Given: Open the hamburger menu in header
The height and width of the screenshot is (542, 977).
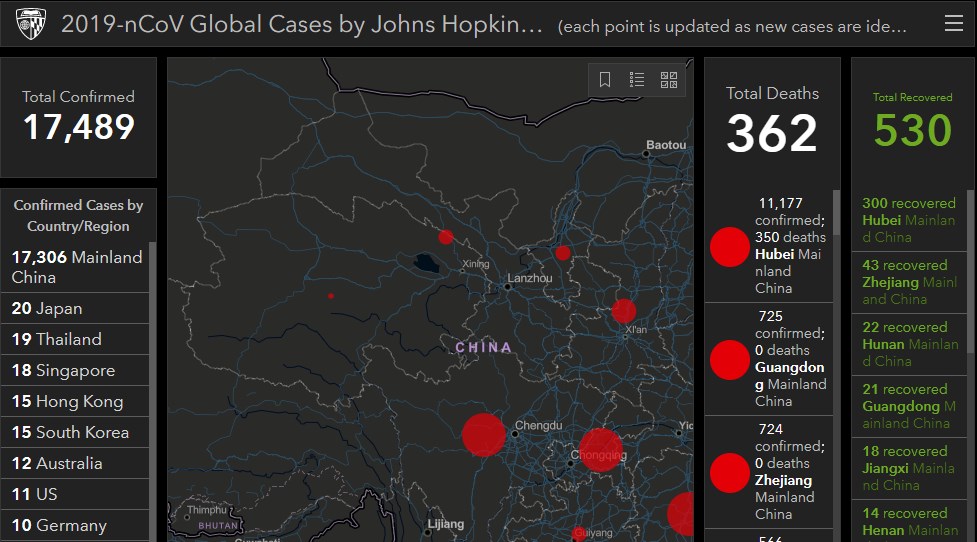Looking at the screenshot, I should pos(953,24).
